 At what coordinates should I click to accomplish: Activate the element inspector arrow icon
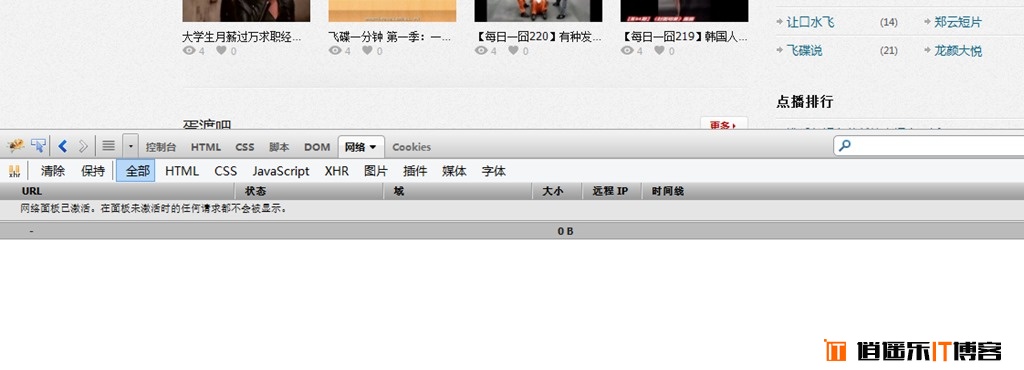point(39,146)
